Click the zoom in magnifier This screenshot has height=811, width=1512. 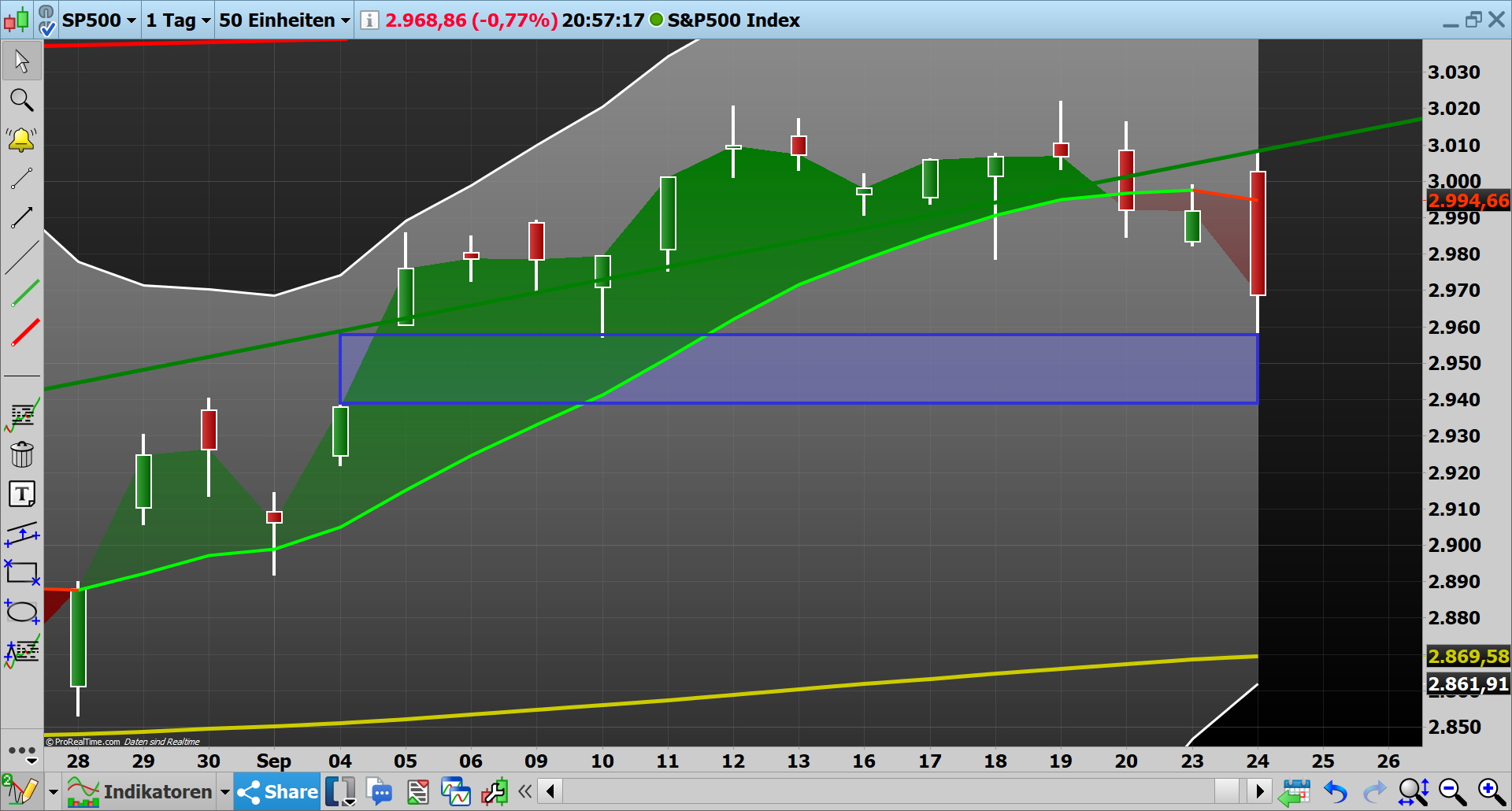(1492, 792)
